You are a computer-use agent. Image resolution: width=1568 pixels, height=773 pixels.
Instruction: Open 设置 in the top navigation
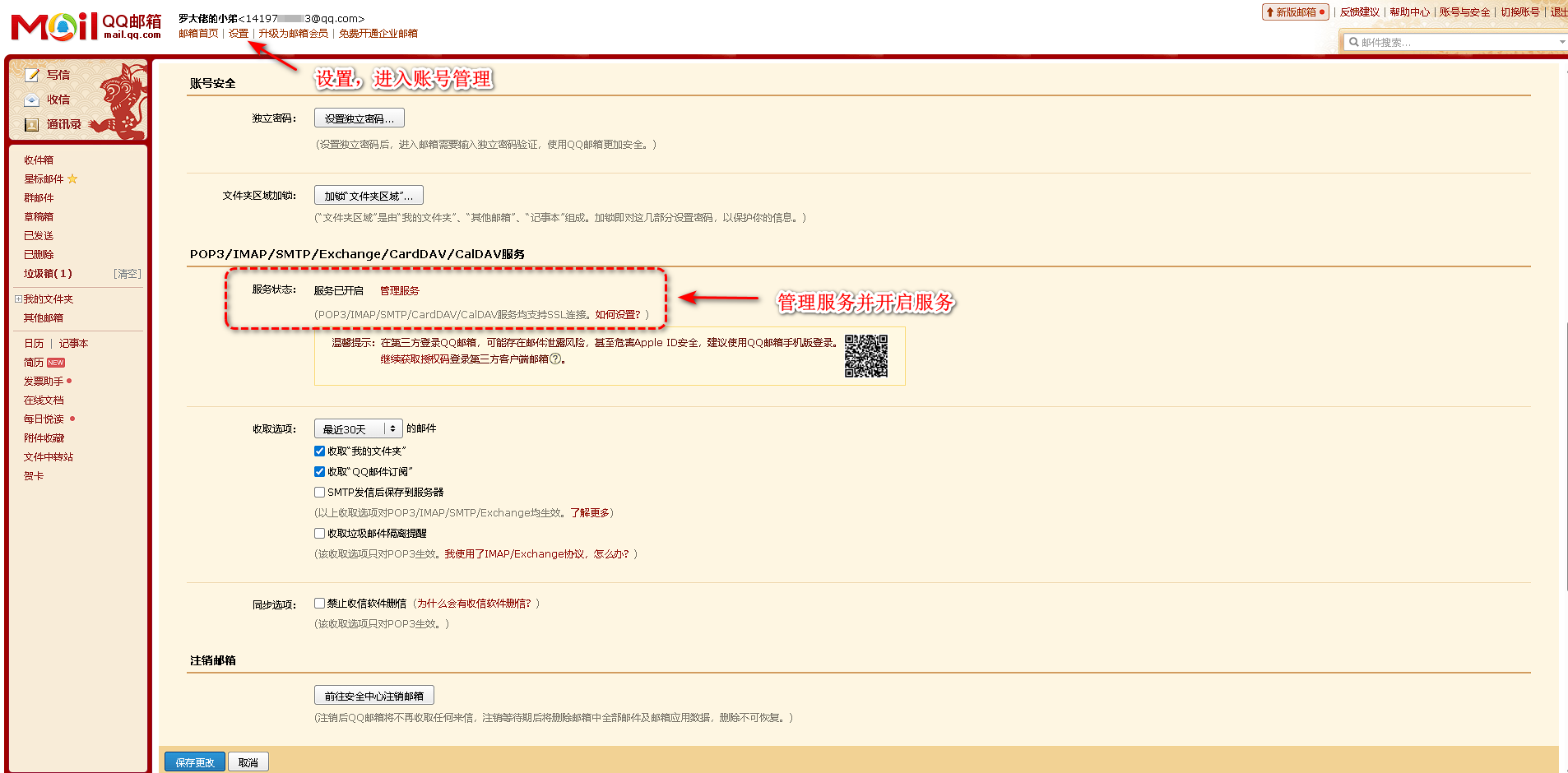(x=239, y=34)
